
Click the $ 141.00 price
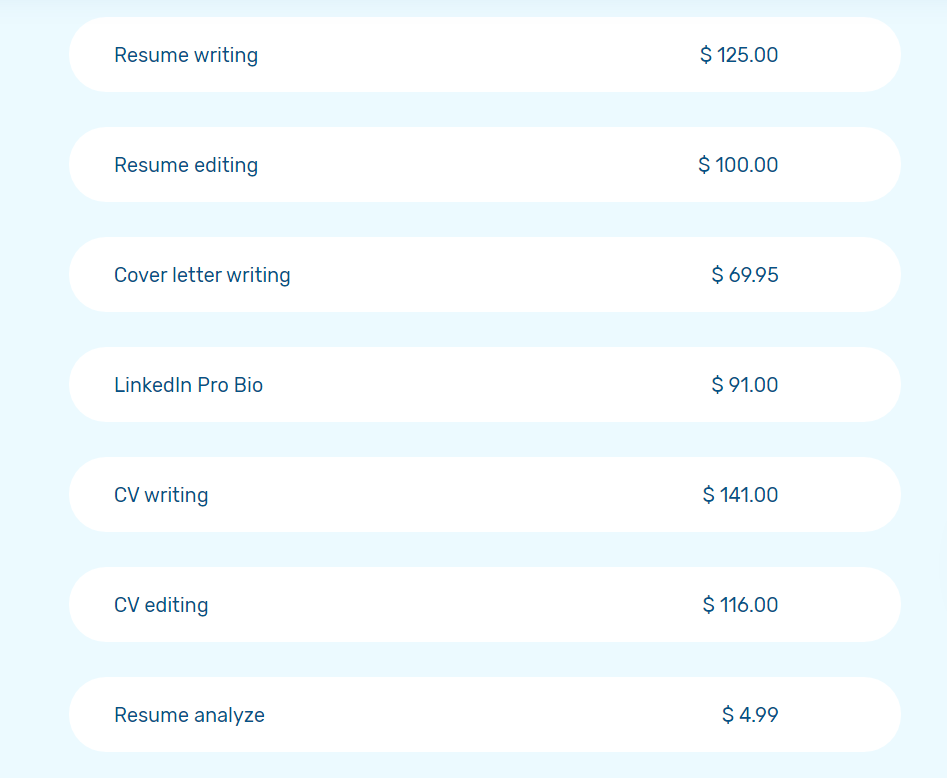click(x=740, y=495)
